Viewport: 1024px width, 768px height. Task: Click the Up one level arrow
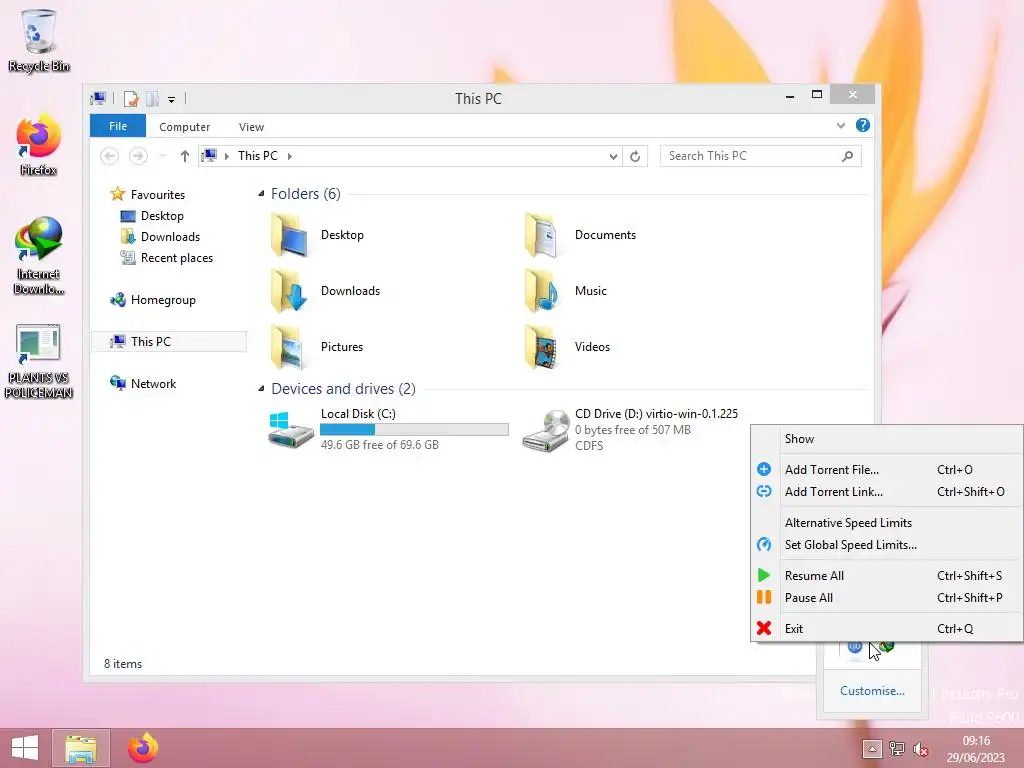click(185, 156)
